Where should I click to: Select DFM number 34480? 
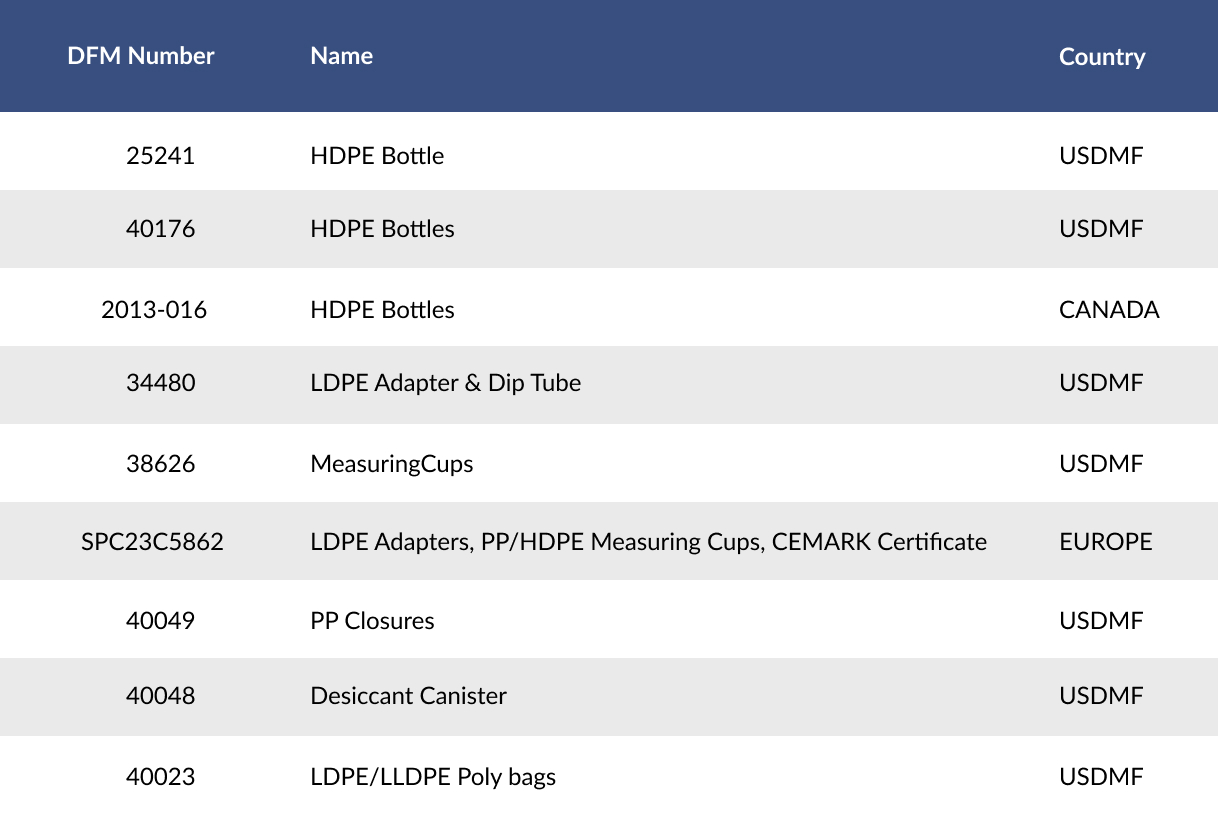[160, 383]
